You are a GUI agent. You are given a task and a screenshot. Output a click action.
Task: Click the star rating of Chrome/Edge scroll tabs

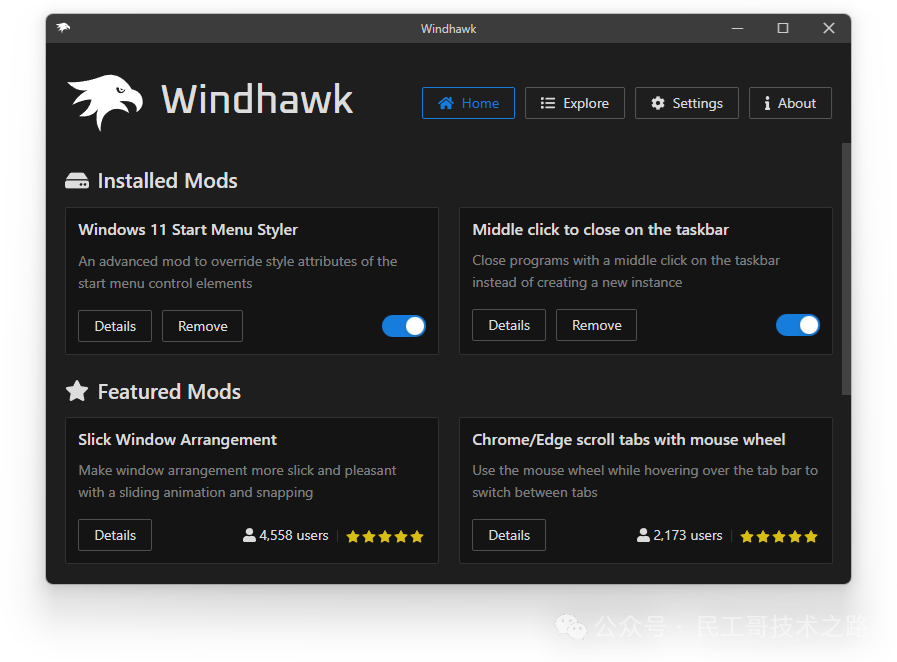pos(778,536)
